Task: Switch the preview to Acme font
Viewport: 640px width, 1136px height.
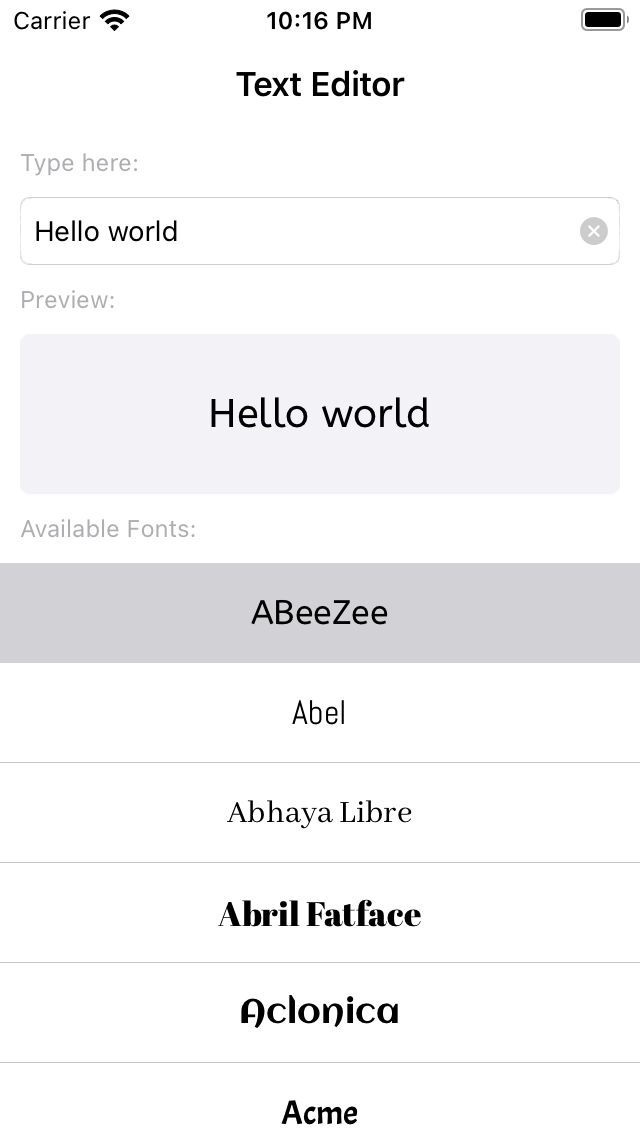Action: pyautogui.click(x=320, y=1112)
